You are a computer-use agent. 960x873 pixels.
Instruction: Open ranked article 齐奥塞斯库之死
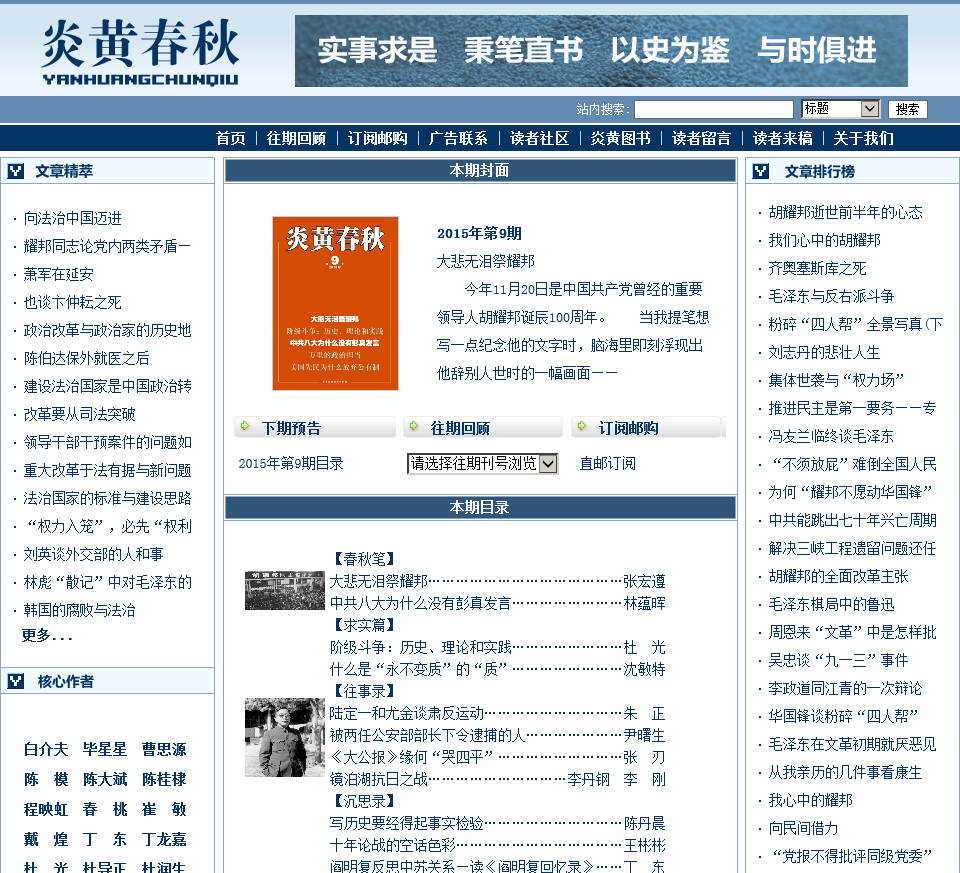(x=817, y=269)
